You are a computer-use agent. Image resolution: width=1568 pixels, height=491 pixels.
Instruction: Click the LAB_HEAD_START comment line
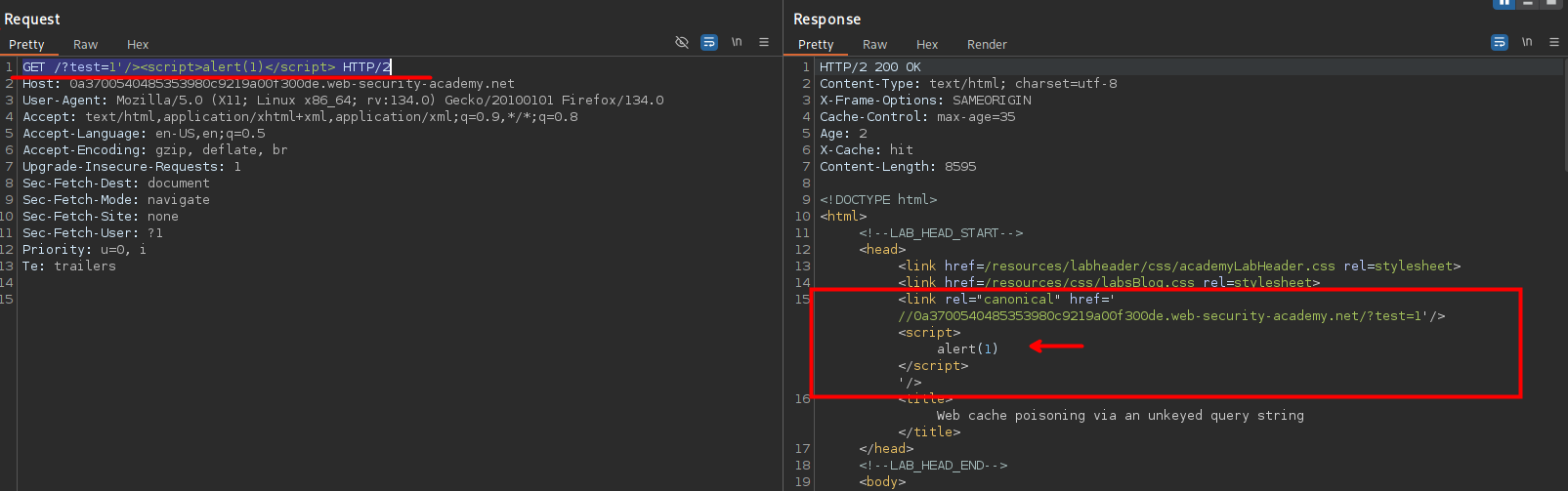[x=941, y=233]
